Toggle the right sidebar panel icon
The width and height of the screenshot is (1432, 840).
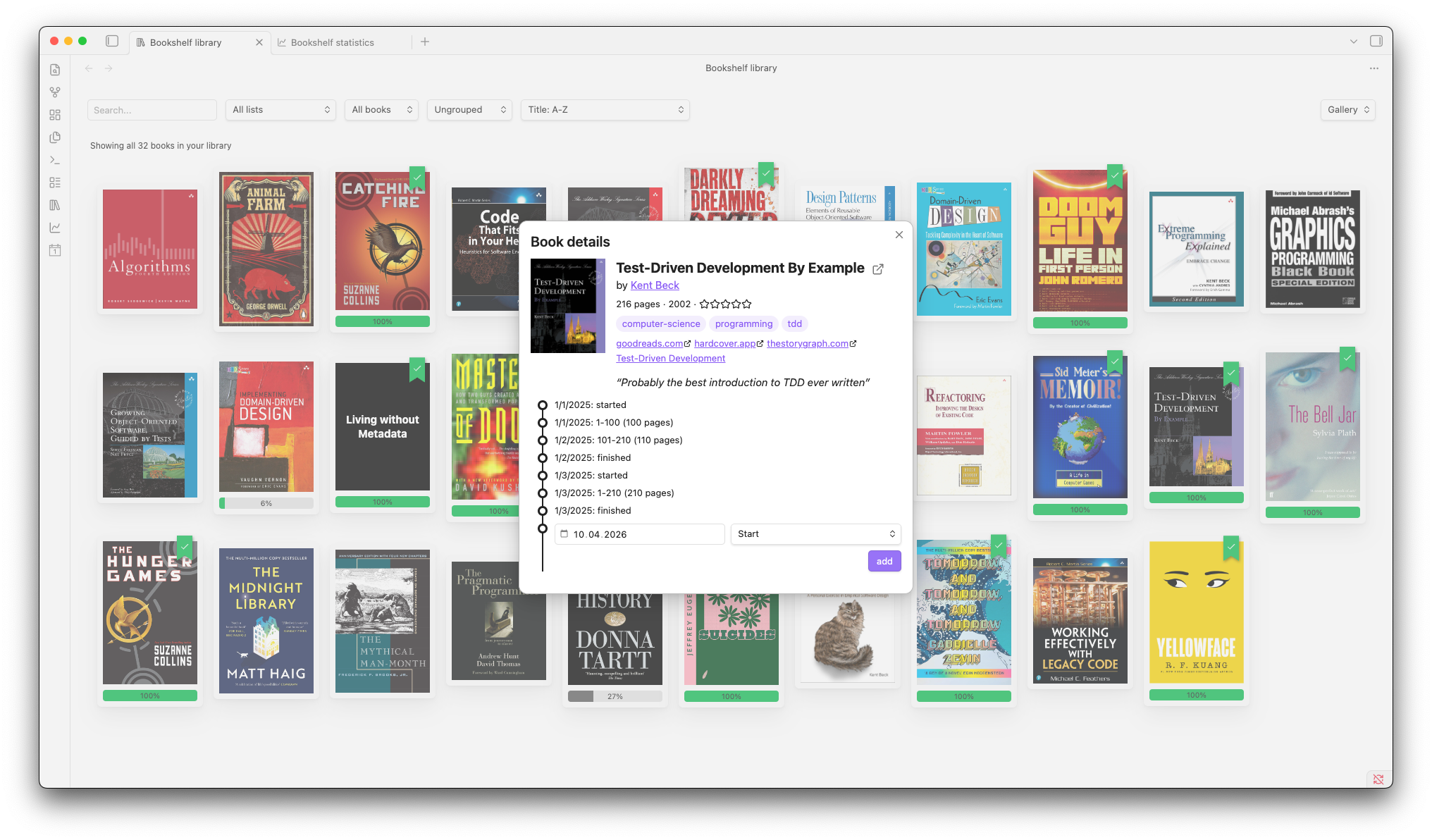tap(1376, 42)
